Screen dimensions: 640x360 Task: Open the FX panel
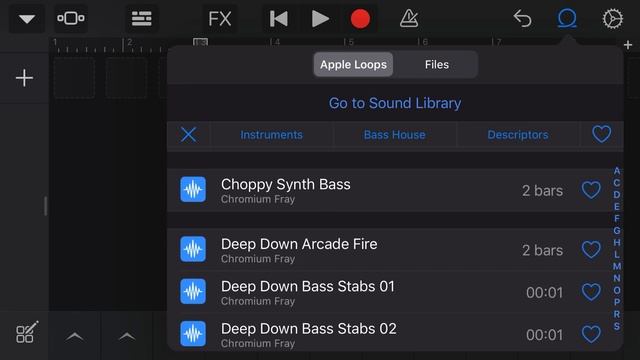[220, 19]
